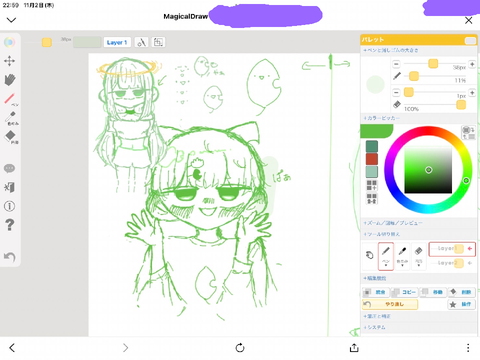Select layer2 in the palette
480x360 pixels.
pos(452,263)
